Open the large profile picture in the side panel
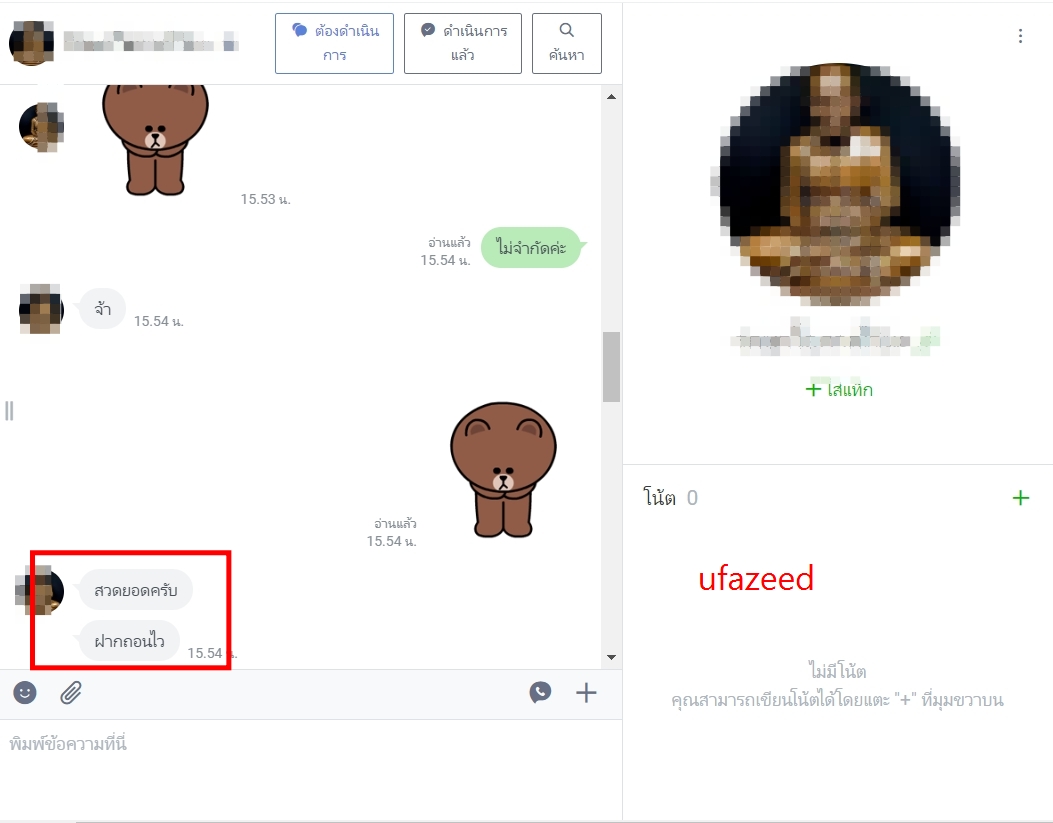Viewport: 1053px width, 823px height. pyautogui.click(x=838, y=184)
